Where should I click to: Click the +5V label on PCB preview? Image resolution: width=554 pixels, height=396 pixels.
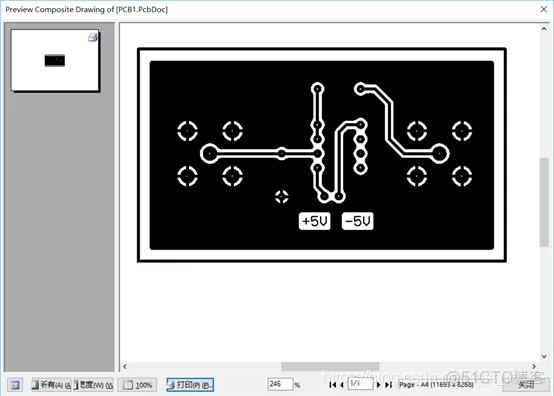point(314,221)
